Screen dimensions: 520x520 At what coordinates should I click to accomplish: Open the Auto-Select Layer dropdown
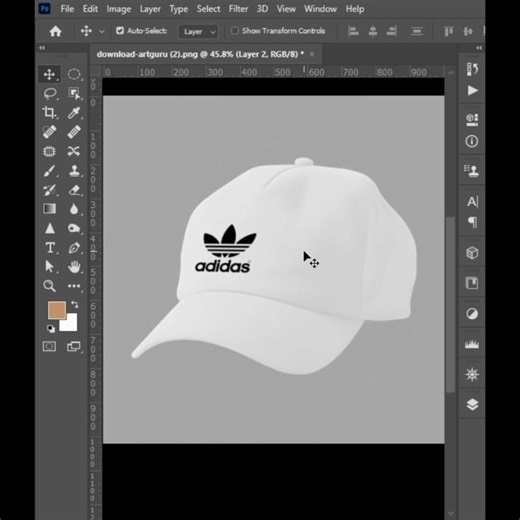pyautogui.click(x=199, y=32)
